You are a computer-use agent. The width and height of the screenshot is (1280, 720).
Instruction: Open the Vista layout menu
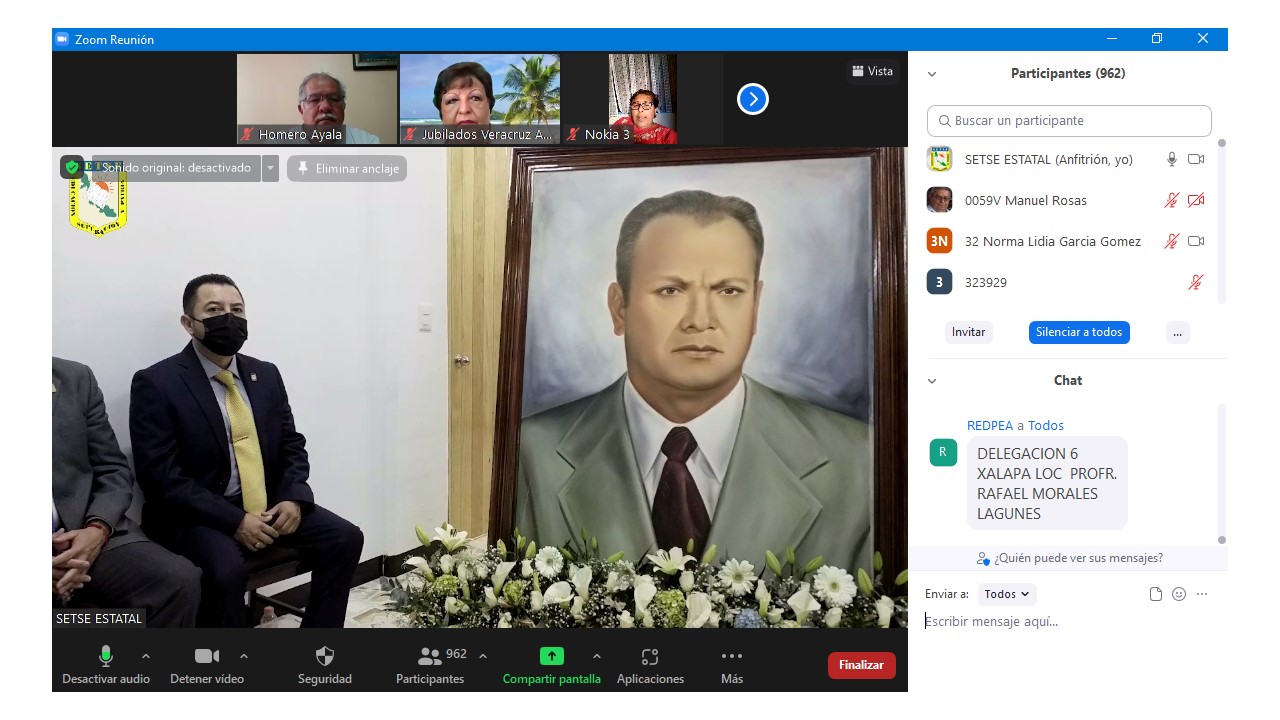pos(872,71)
